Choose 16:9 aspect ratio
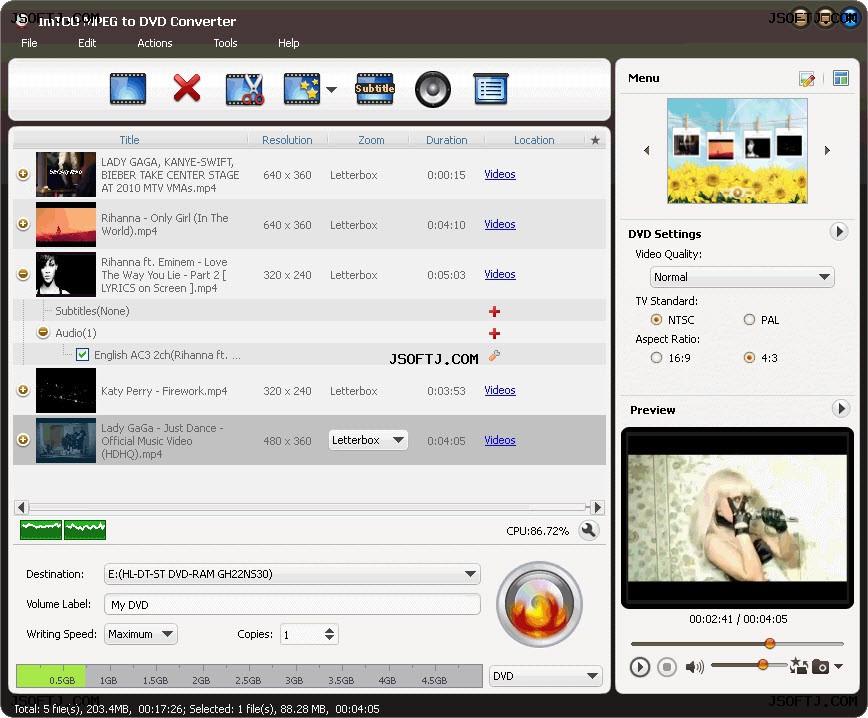The height and width of the screenshot is (718, 868). (x=657, y=358)
